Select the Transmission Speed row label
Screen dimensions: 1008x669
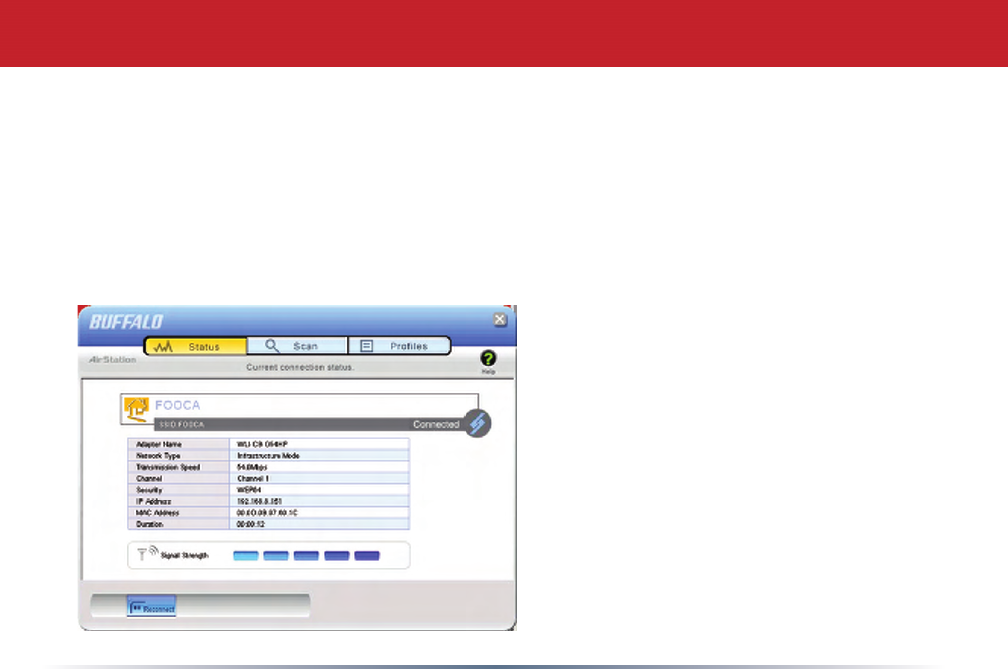(168, 467)
